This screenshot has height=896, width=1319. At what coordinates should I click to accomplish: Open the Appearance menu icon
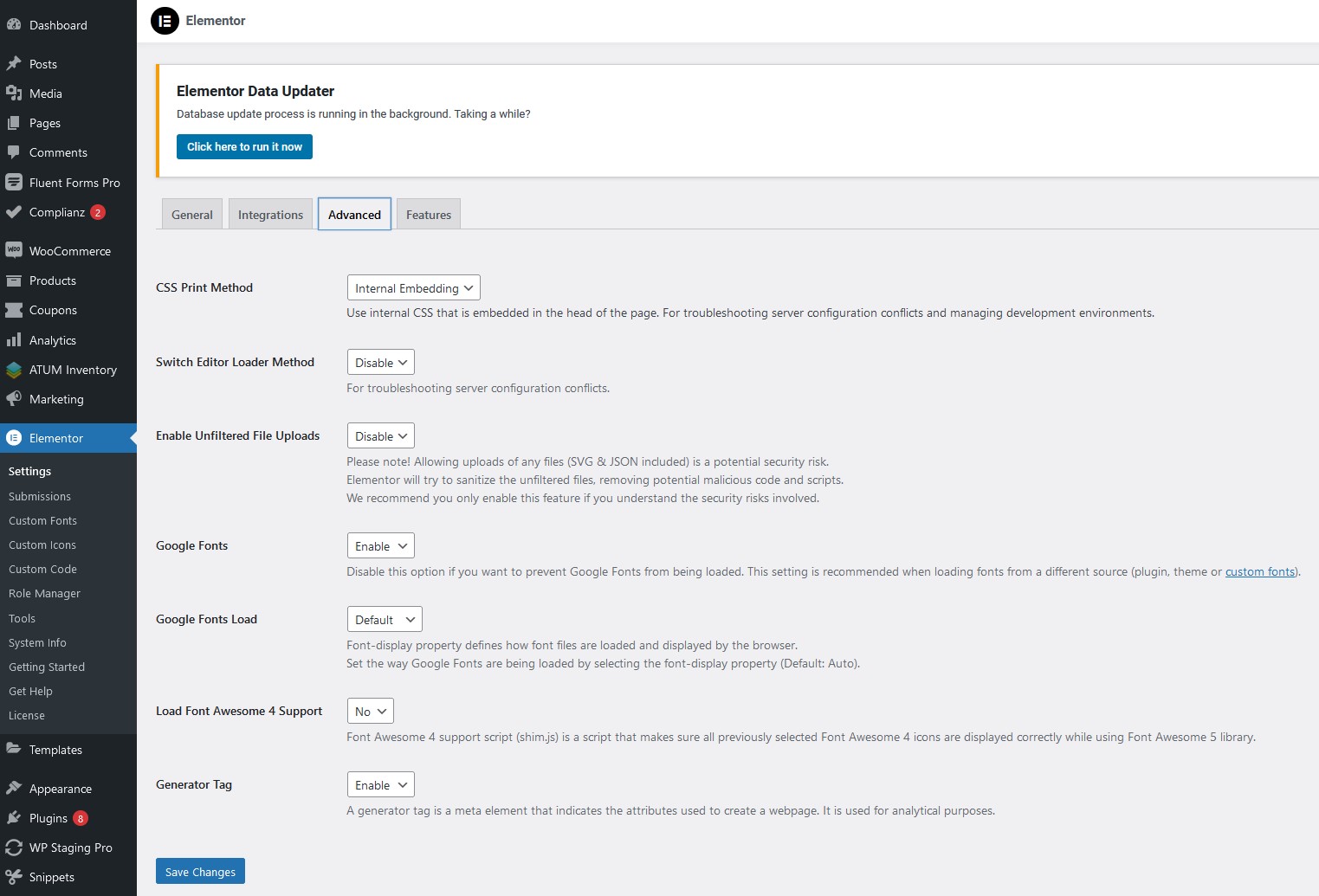(14, 789)
